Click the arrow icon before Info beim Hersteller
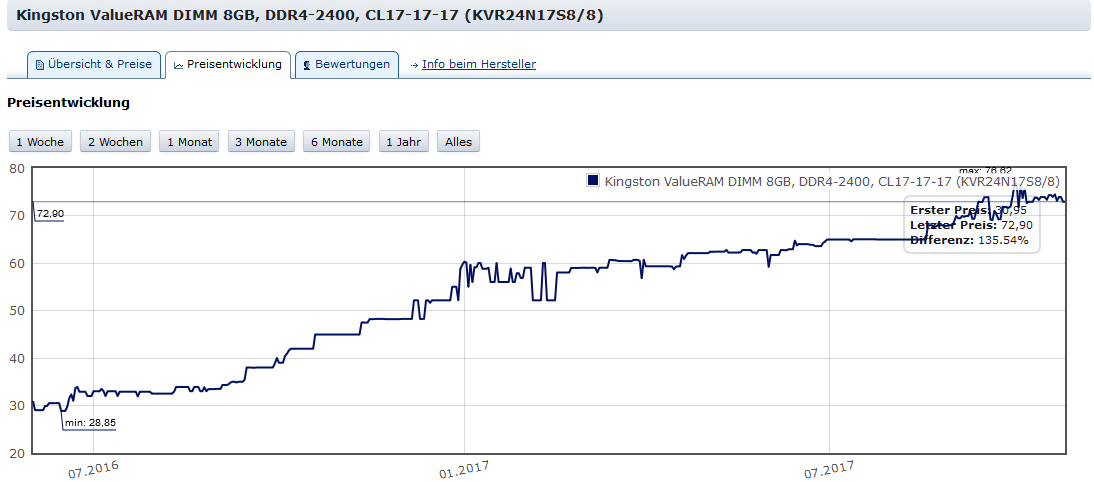Screen dimensions: 1094x482 [x=414, y=65]
